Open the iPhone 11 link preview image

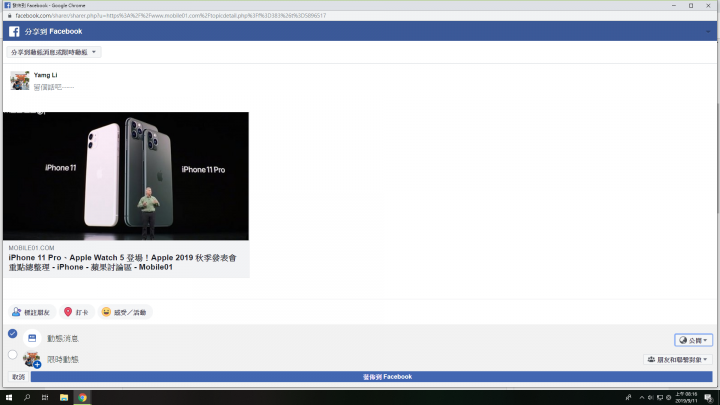[126, 176]
